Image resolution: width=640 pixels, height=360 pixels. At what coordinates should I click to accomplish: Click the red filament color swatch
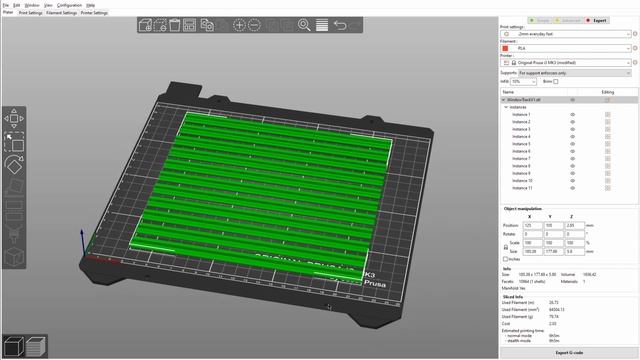(x=505, y=48)
